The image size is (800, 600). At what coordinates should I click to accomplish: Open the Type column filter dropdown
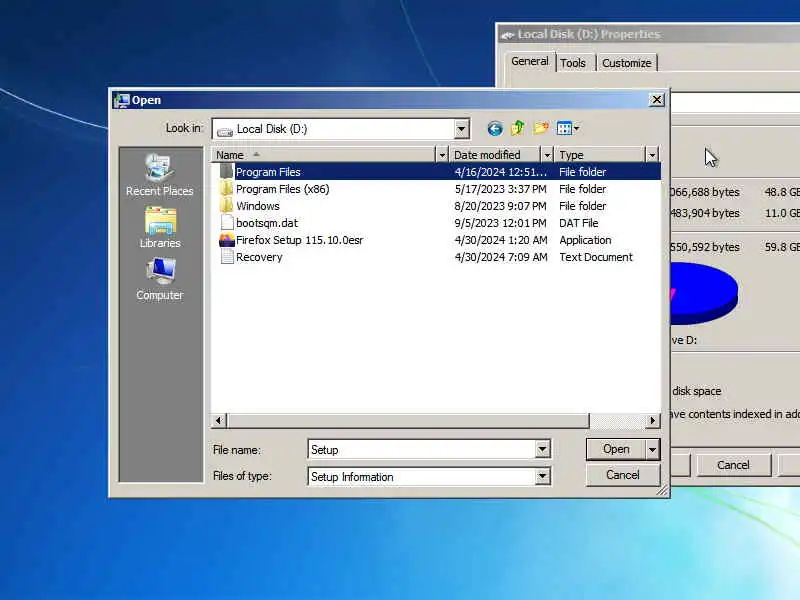point(652,155)
